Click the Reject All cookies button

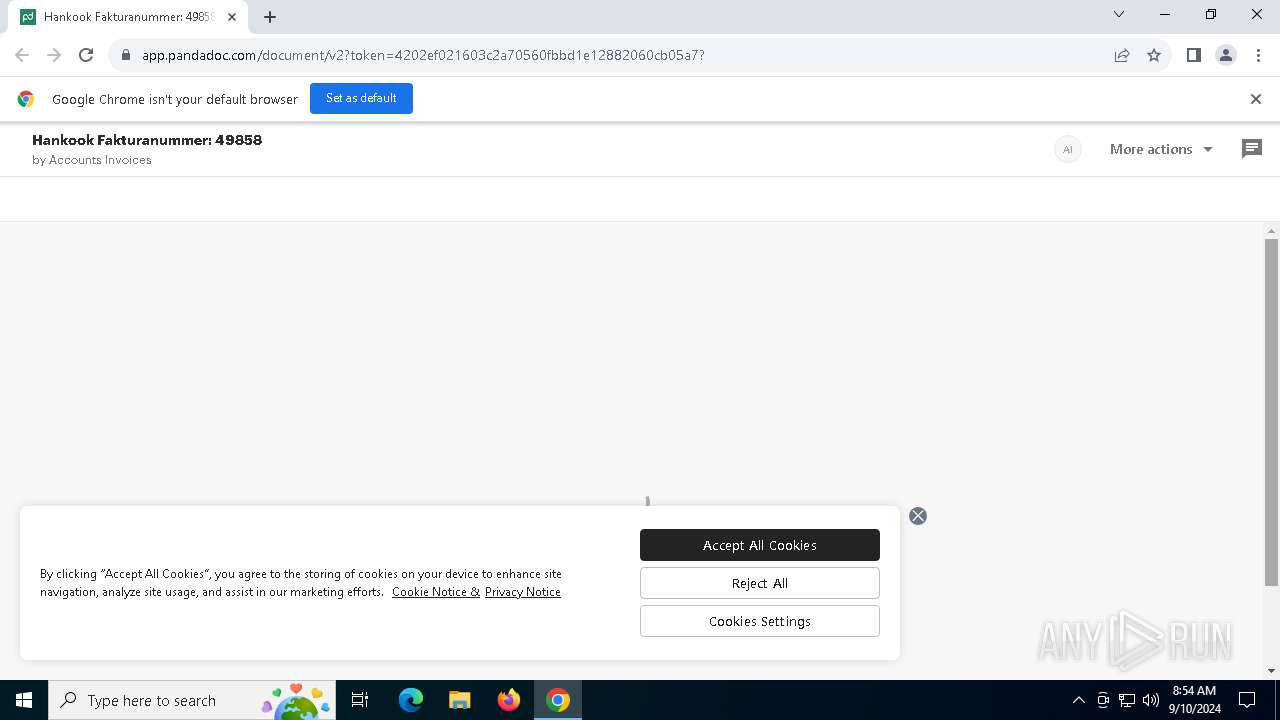tap(760, 583)
